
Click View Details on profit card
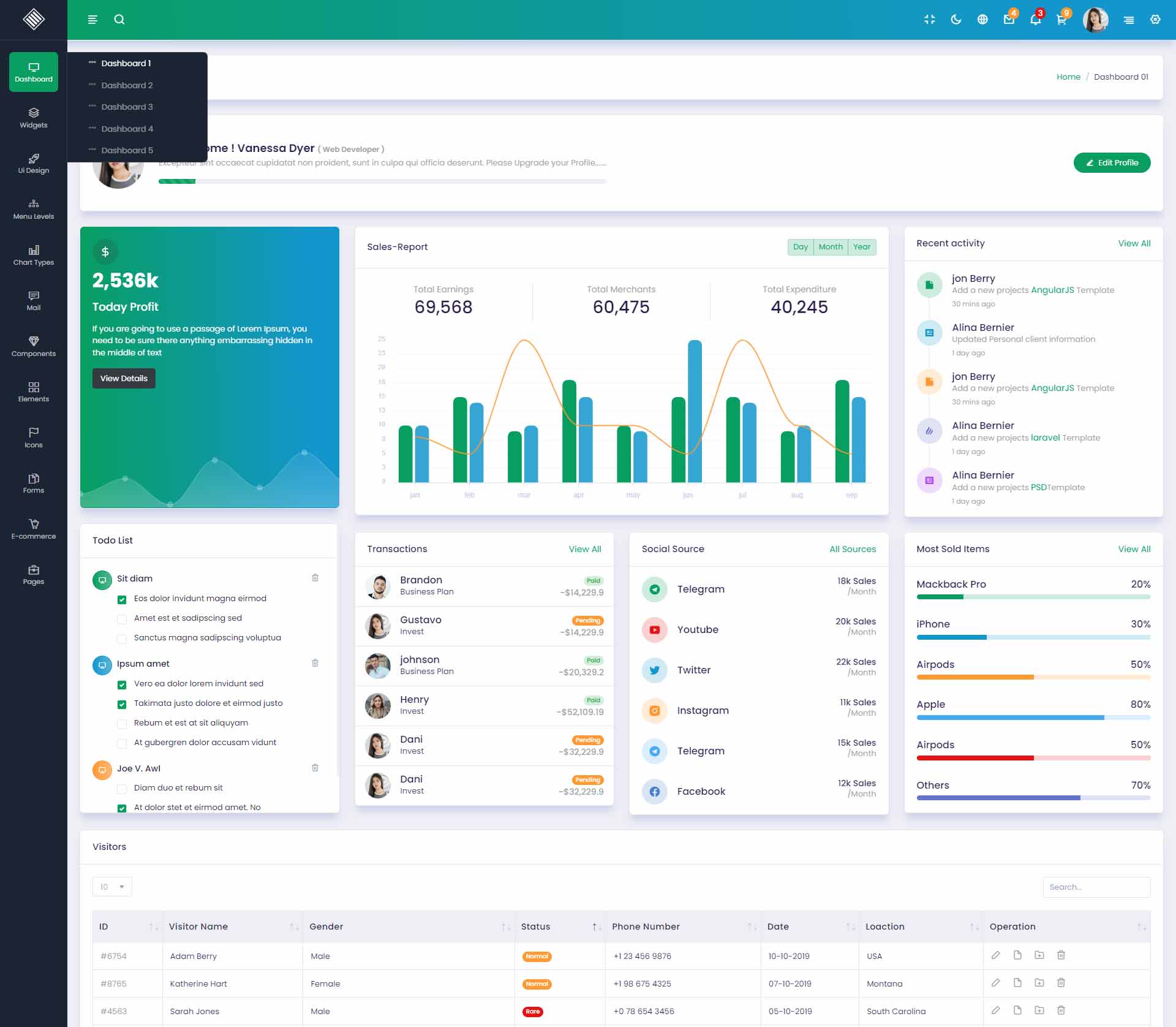point(124,379)
